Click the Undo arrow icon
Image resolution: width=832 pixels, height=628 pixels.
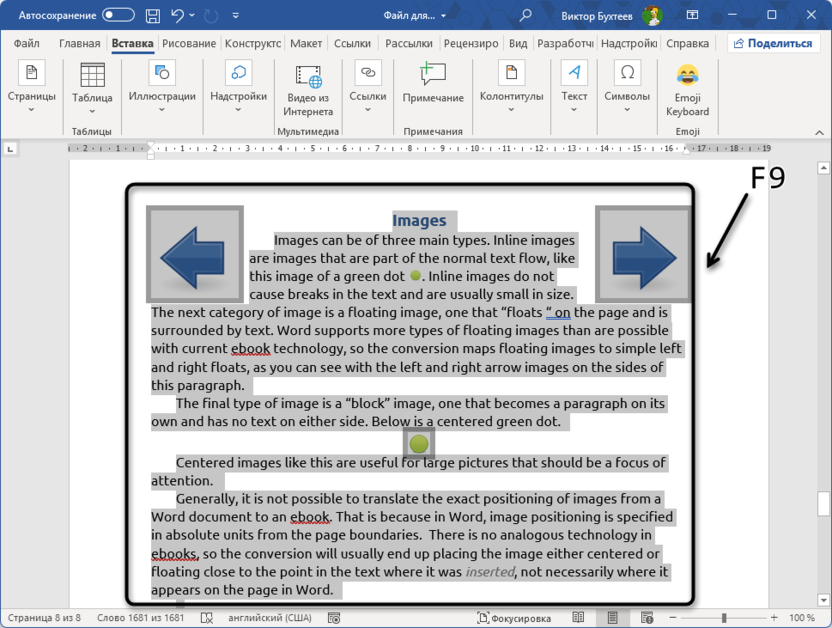tap(178, 15)
